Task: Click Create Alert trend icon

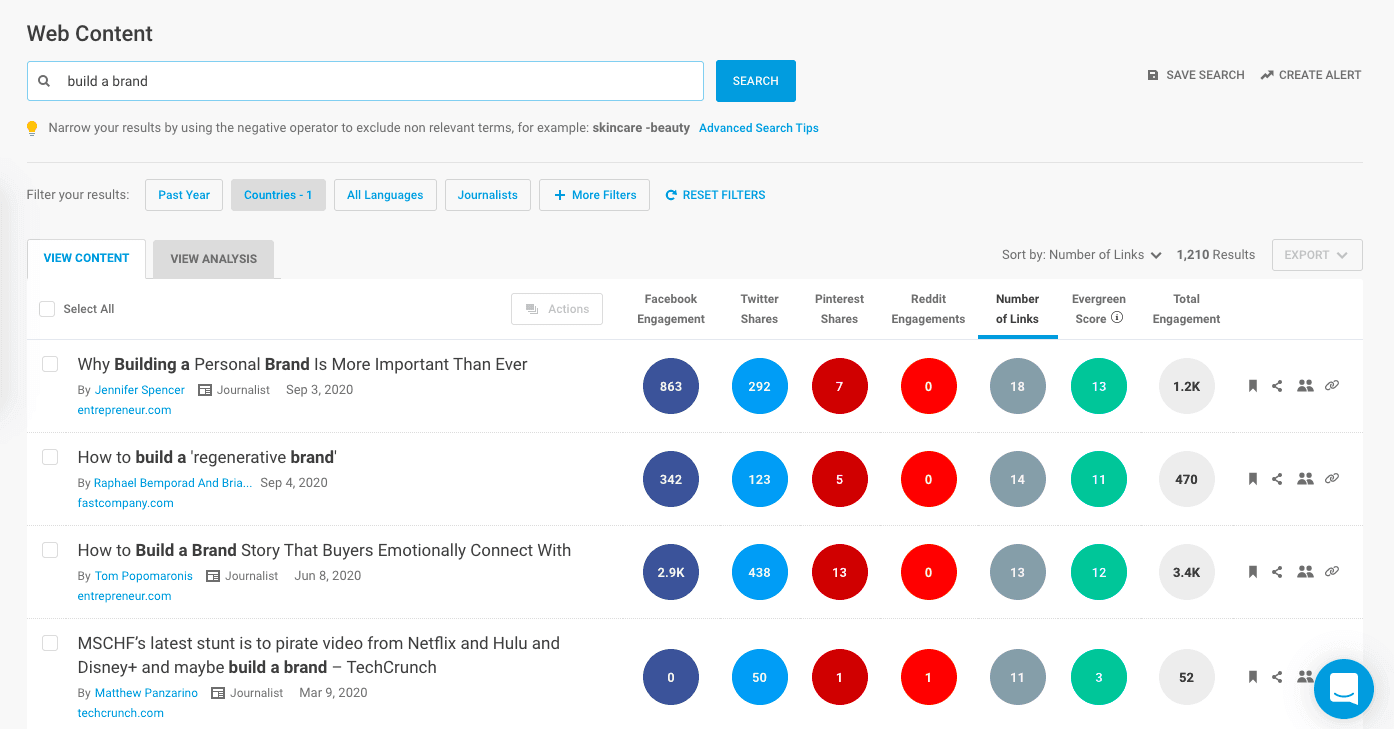Action: tap(1267, 75)
